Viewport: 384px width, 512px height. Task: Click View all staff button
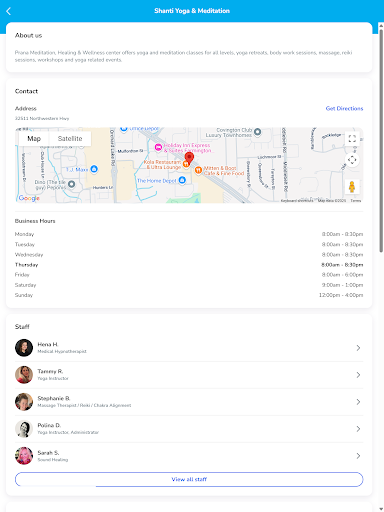[189, 479]
